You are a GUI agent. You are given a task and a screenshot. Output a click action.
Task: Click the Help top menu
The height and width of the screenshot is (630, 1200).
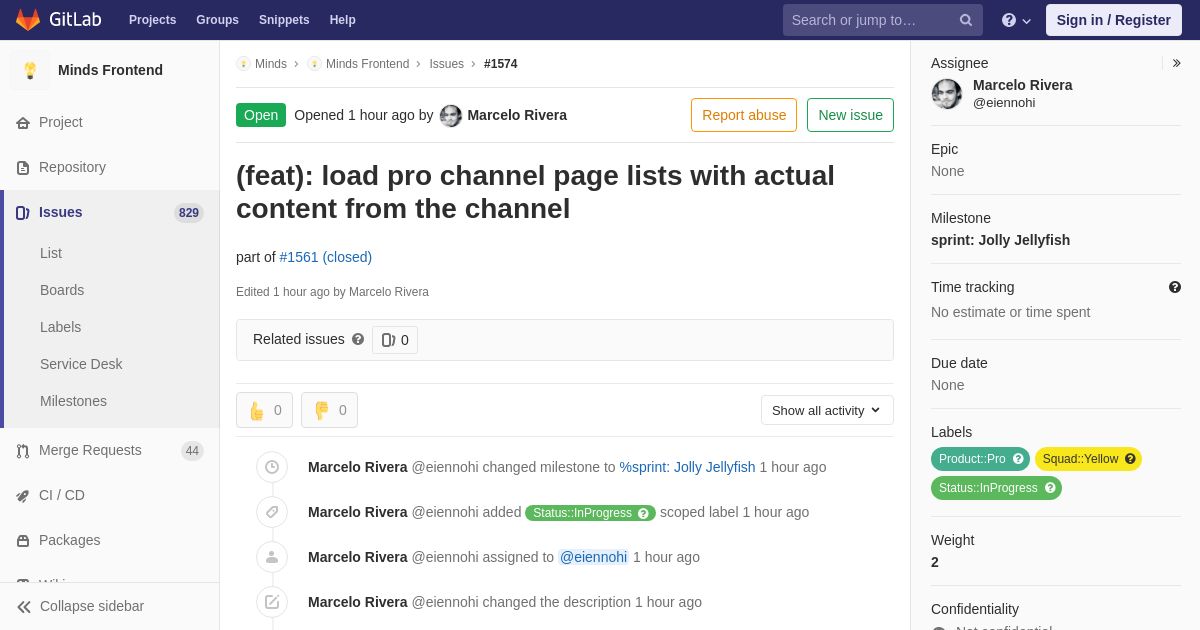tap(342, 20)
